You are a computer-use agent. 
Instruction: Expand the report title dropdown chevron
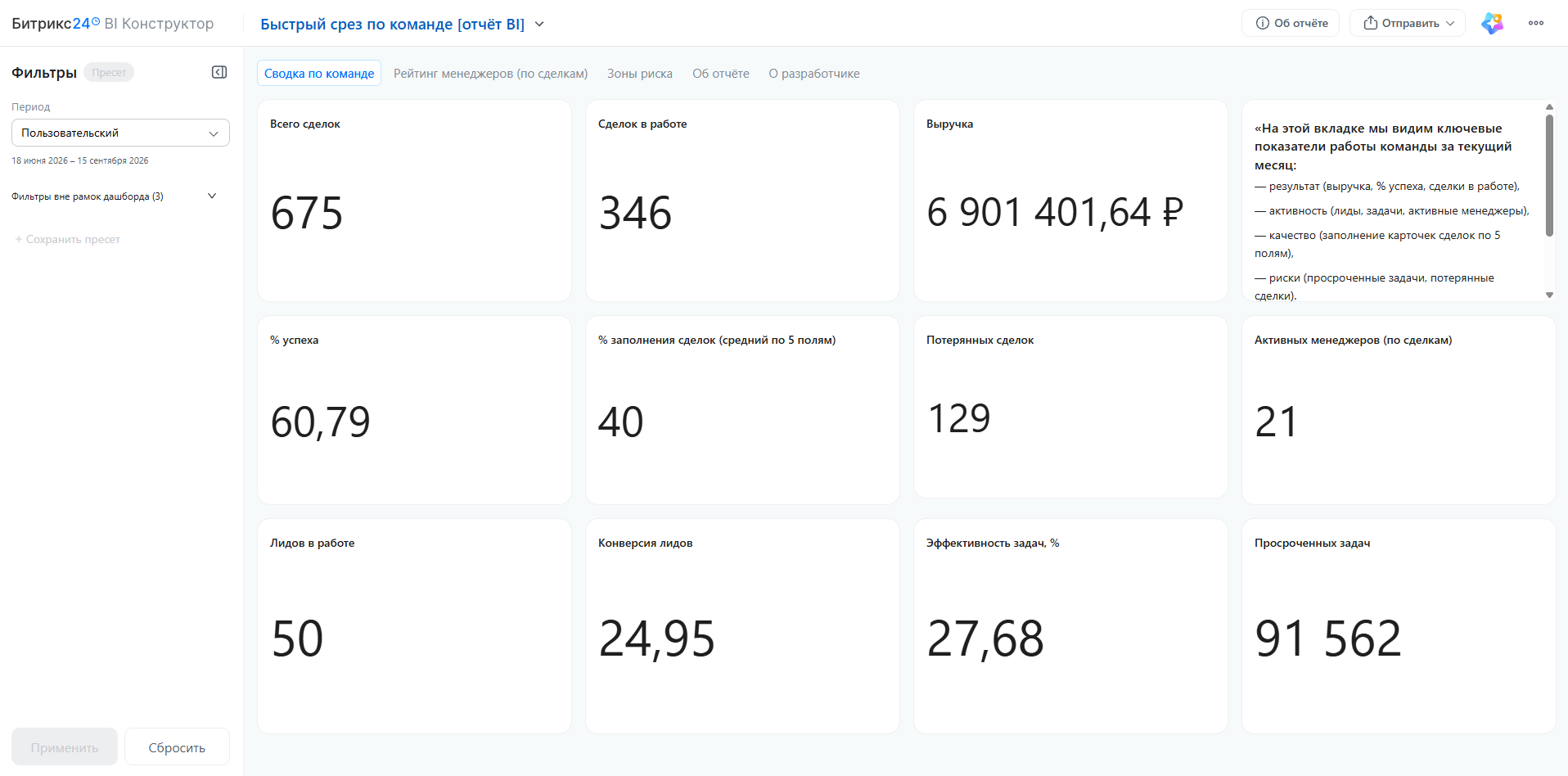click(539, 24)
